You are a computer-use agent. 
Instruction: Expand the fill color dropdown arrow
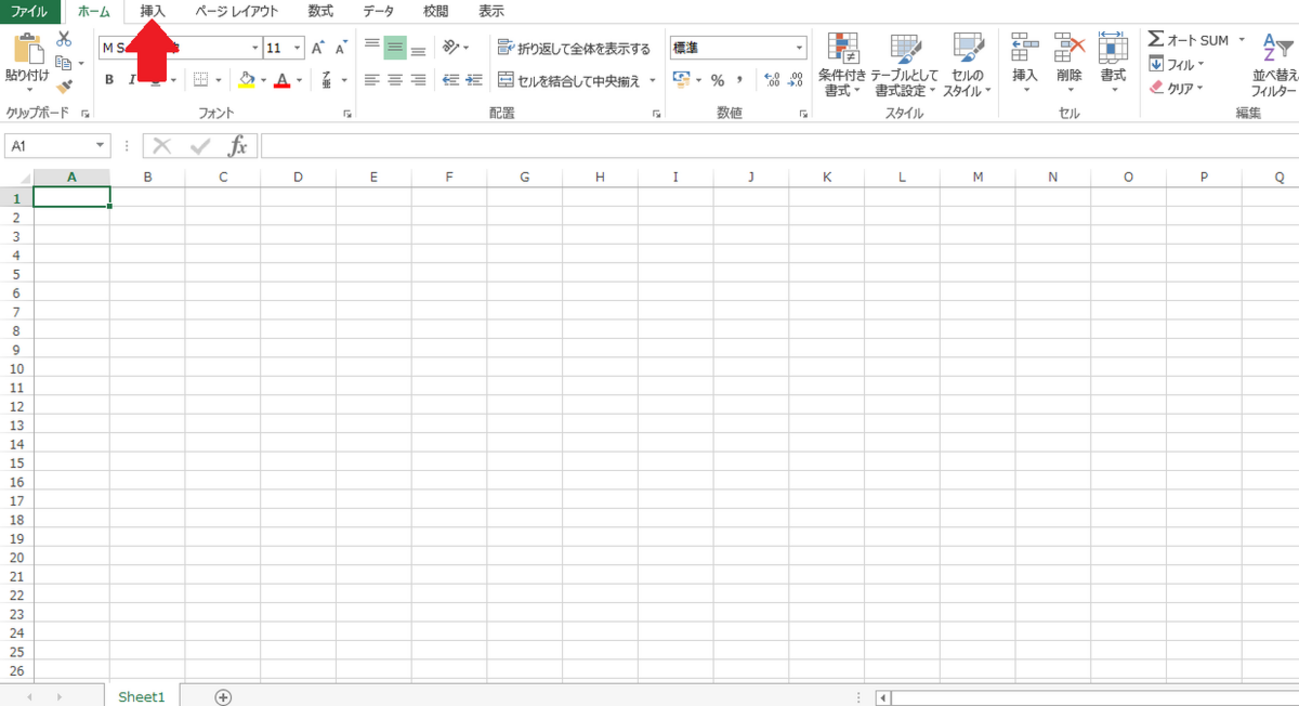(x=263, y=80)
